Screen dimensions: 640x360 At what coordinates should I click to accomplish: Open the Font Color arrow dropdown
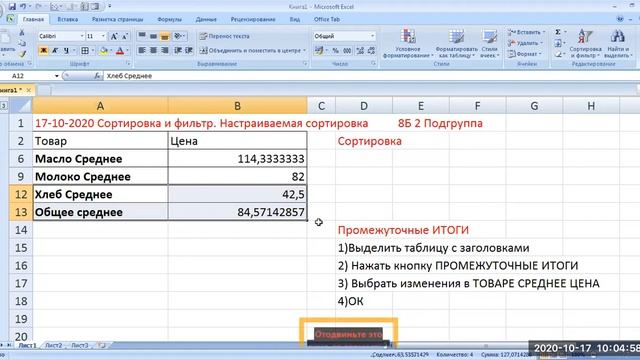pos(127,51)
